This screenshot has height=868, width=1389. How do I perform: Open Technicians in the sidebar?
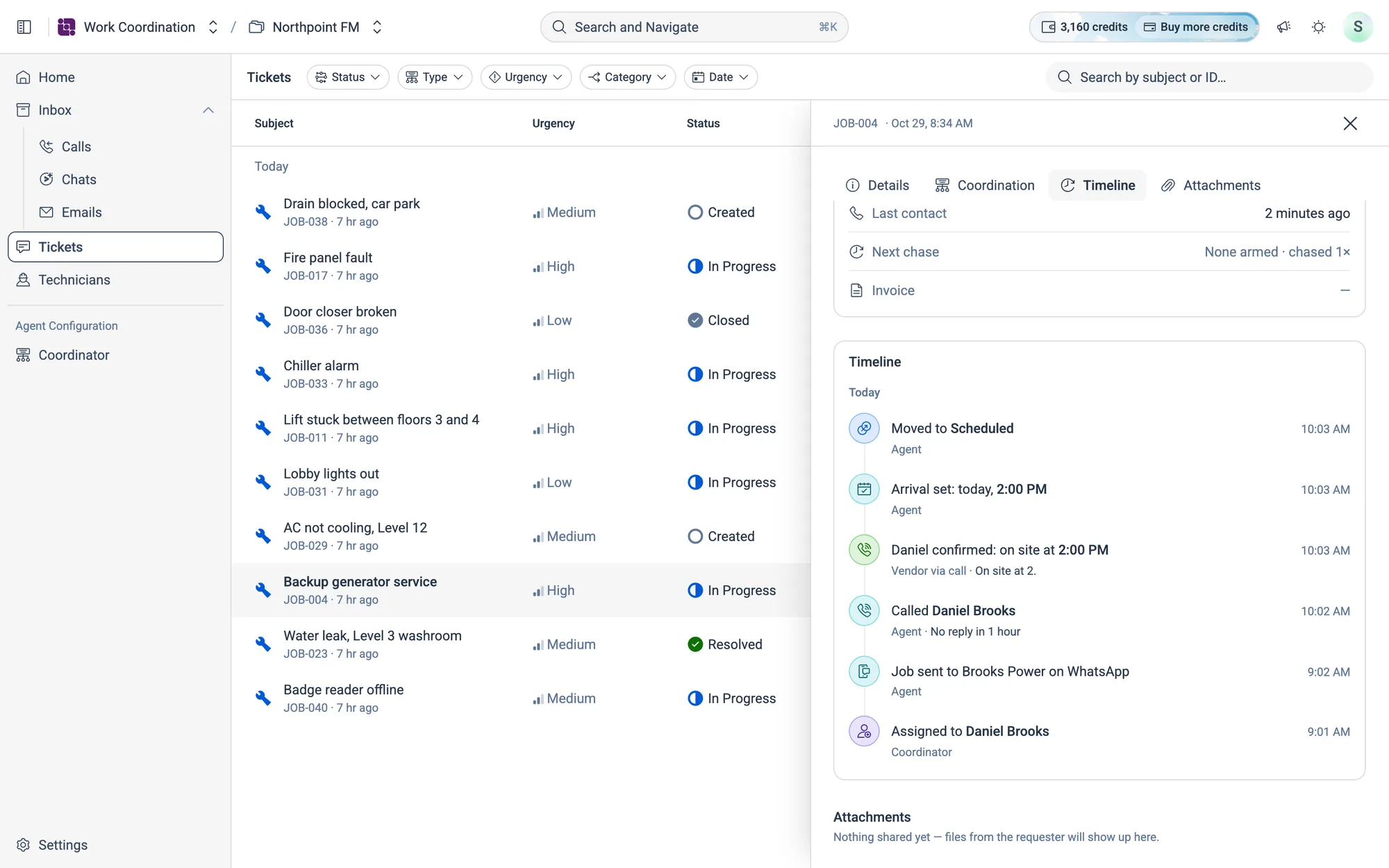tap(115, 280)
